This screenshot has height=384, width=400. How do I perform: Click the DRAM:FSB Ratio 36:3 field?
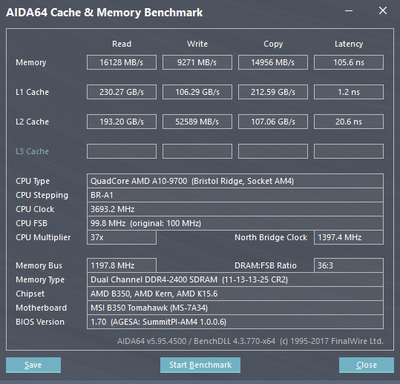point(349,265)
